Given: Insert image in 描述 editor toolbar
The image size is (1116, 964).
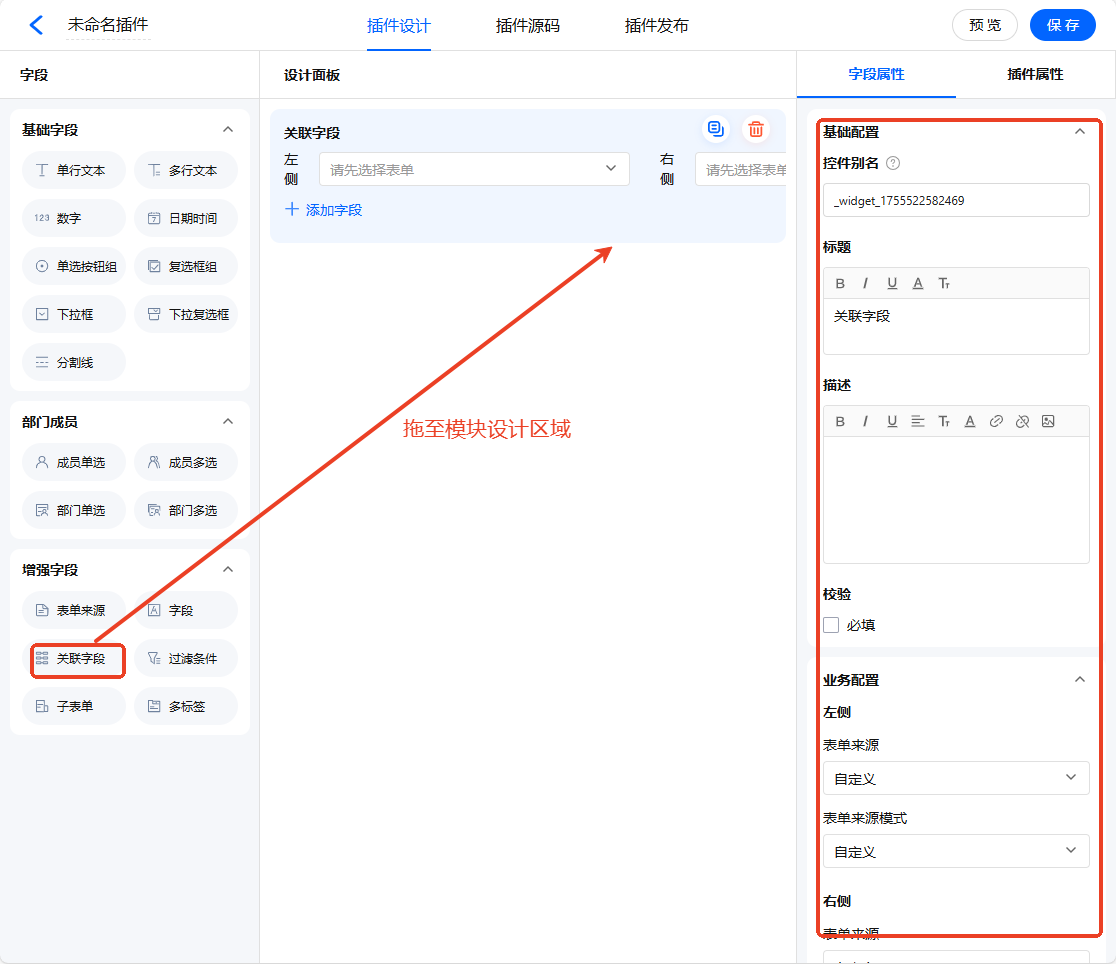Looking at the screenshot, I should [x=1048, y=421].
